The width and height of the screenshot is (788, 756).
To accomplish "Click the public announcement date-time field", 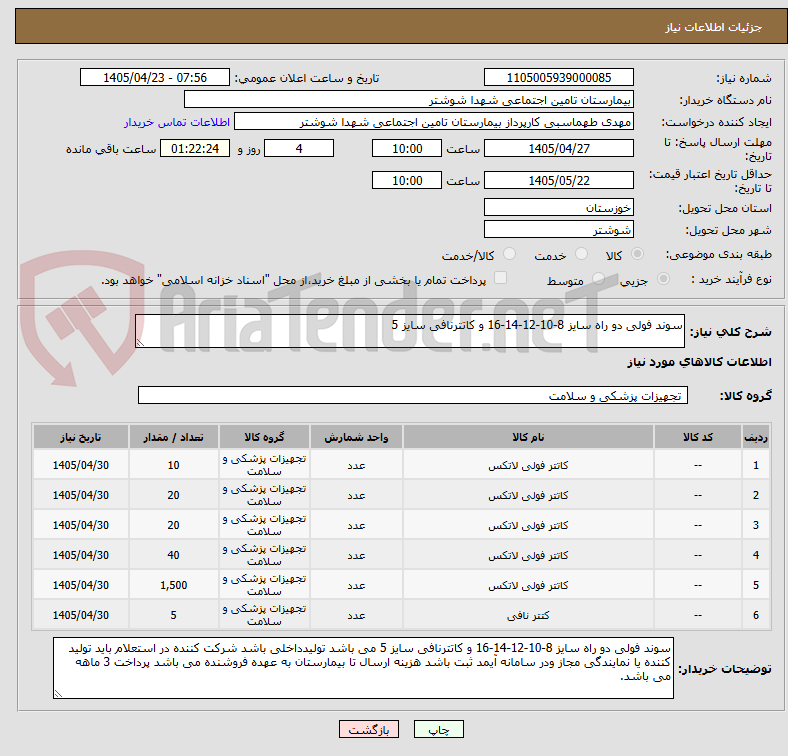I will coord(155,77).
